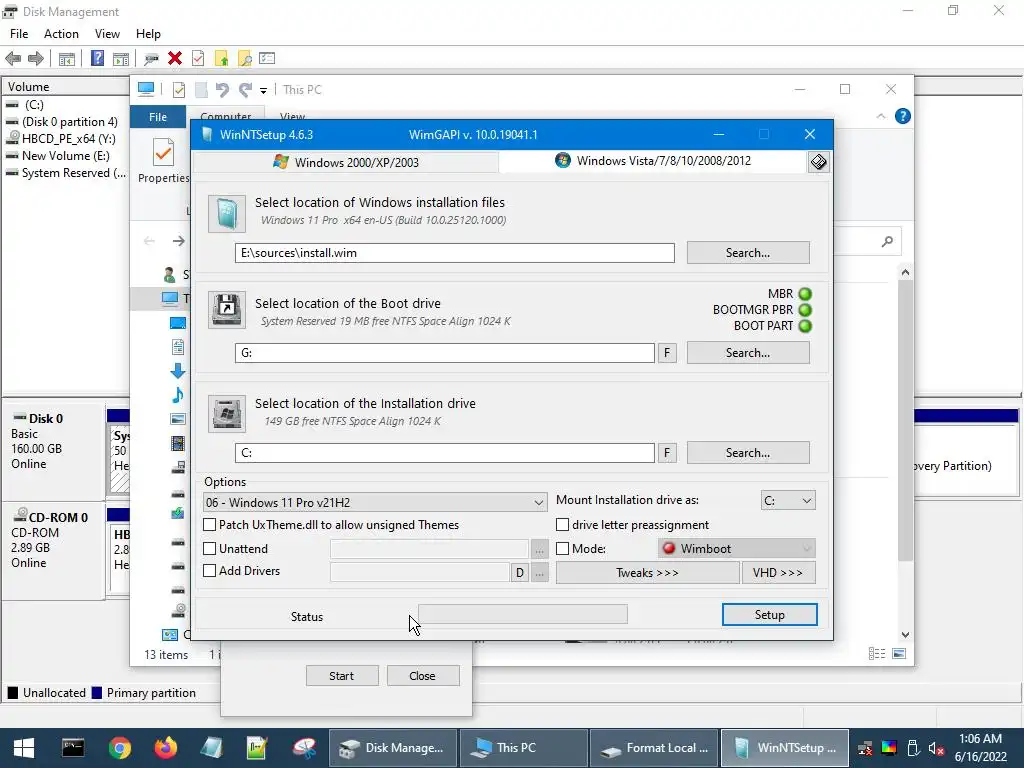Click the WinNTSetup options icon at top right
The height and width of the screenshot is (768, 1024).
coord(818,162)
